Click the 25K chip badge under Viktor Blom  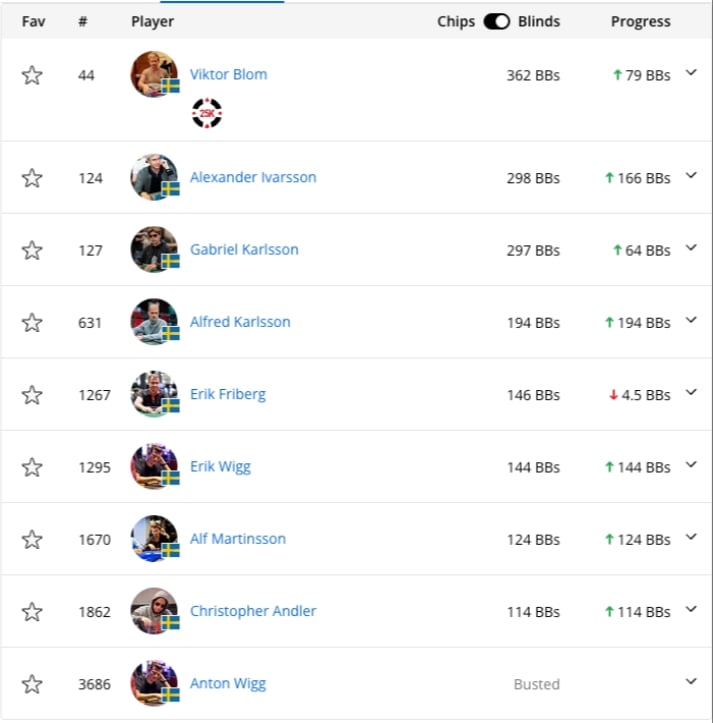207,113
